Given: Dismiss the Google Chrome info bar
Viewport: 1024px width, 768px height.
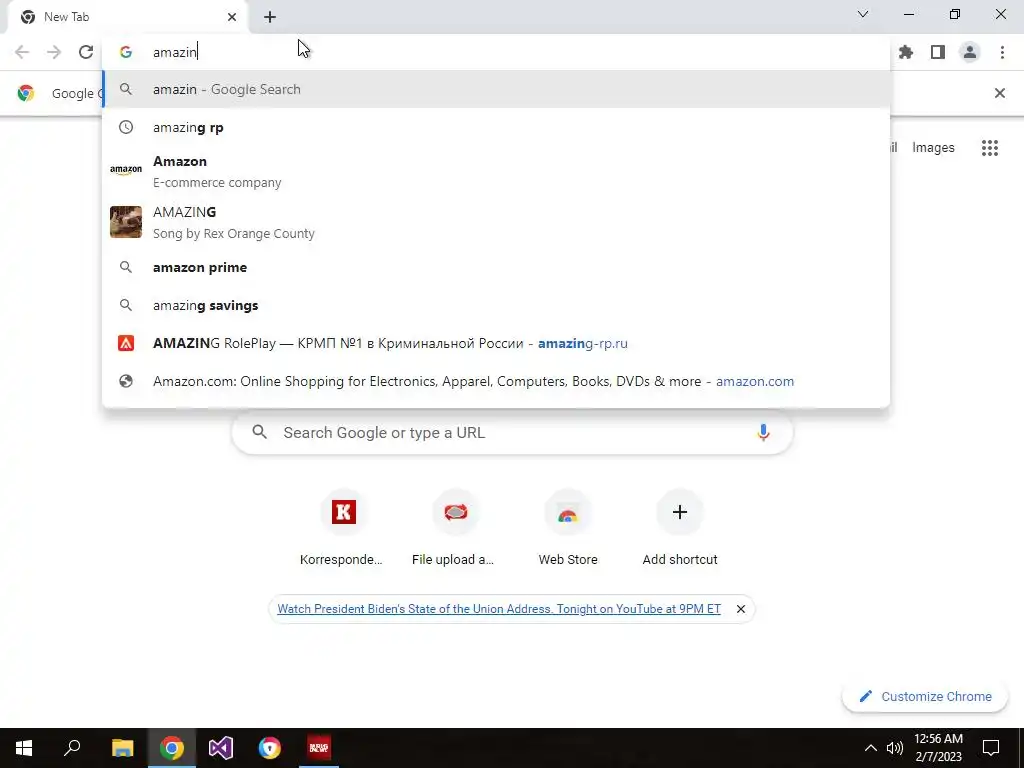Looking at the screenshot, I should click(x=999, y=93).
